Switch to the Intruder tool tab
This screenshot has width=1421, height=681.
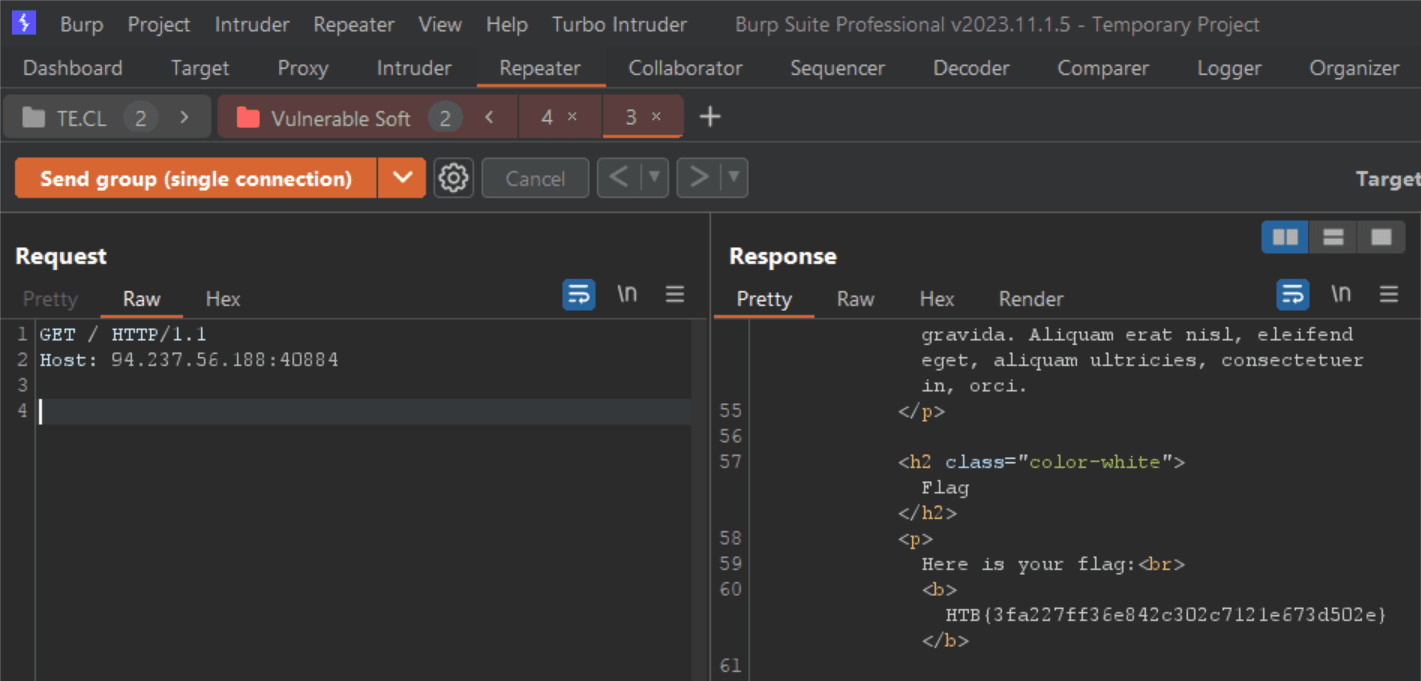point(414,68)
